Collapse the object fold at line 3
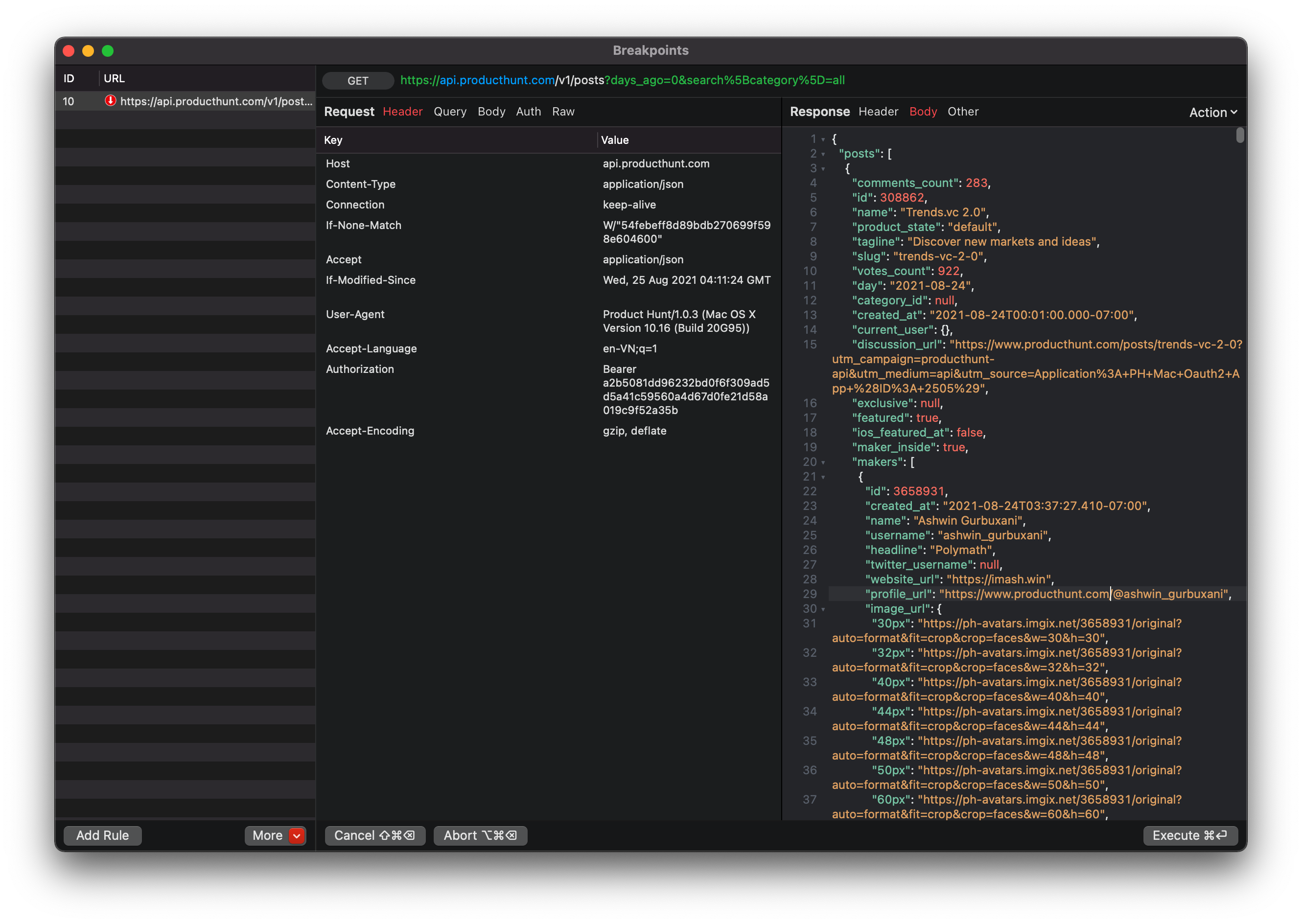This screenshot has height=924, width=1302. (x=823, y=169)
